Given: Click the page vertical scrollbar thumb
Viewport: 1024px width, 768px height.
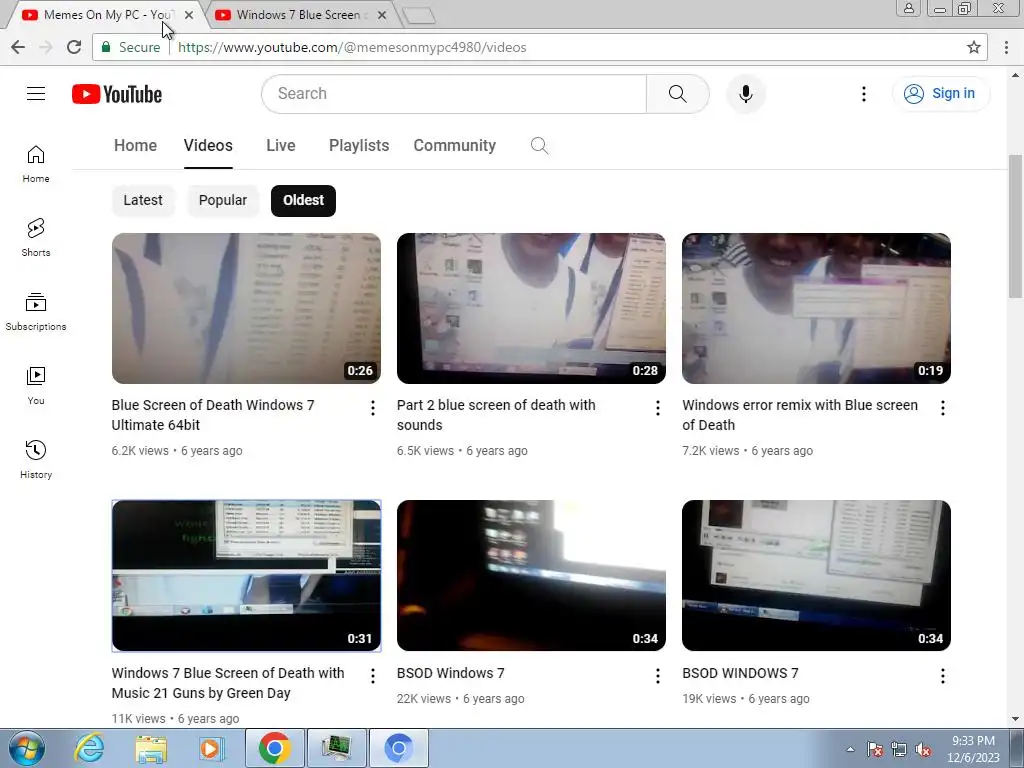Looking at the screenshot, I should pyautogui.click(x=1016, y=227).
